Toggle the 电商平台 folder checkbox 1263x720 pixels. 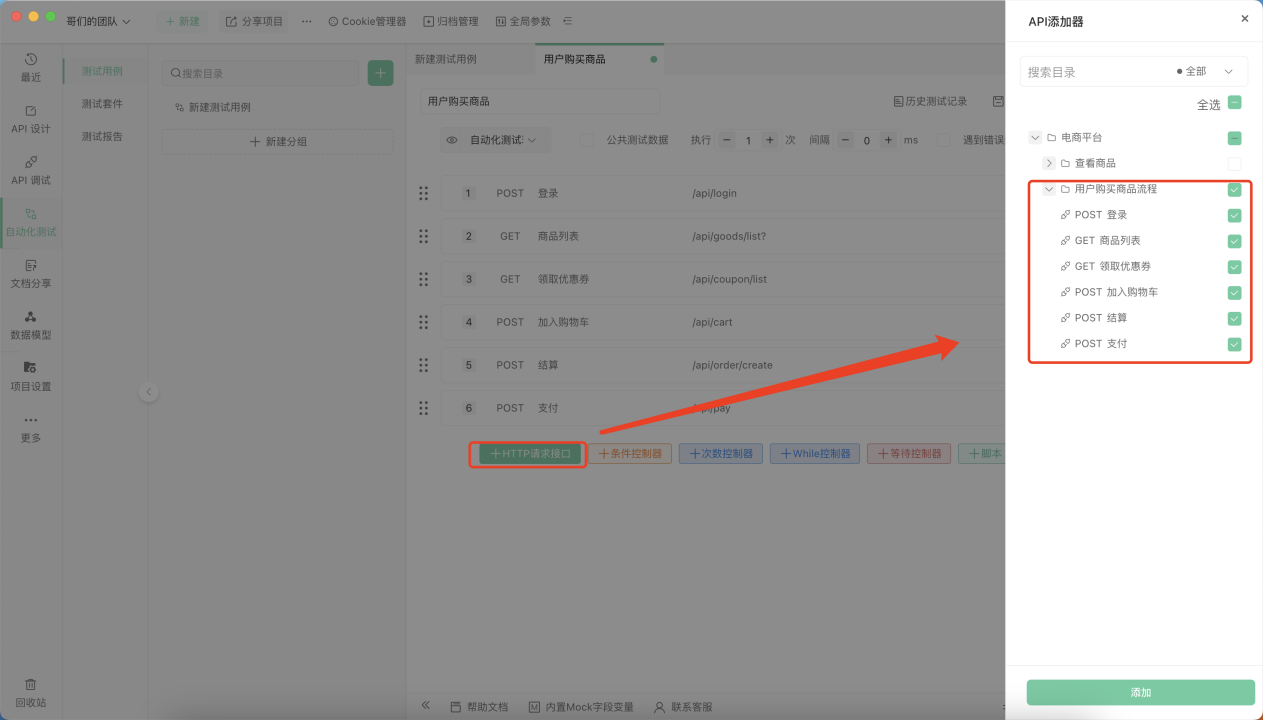click(1235, 138)
